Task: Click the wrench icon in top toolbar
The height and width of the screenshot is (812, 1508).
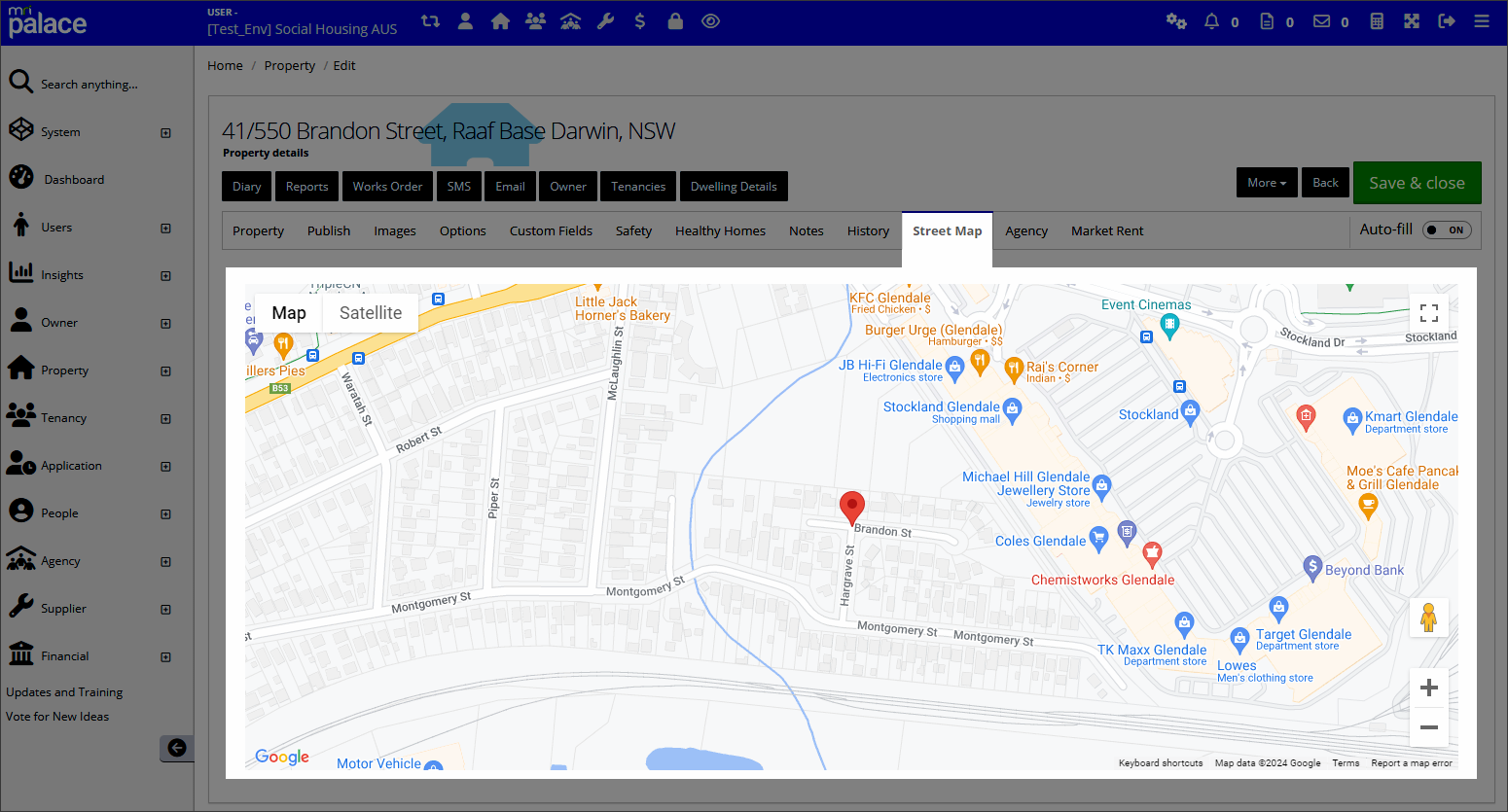Action: point(605,20)
